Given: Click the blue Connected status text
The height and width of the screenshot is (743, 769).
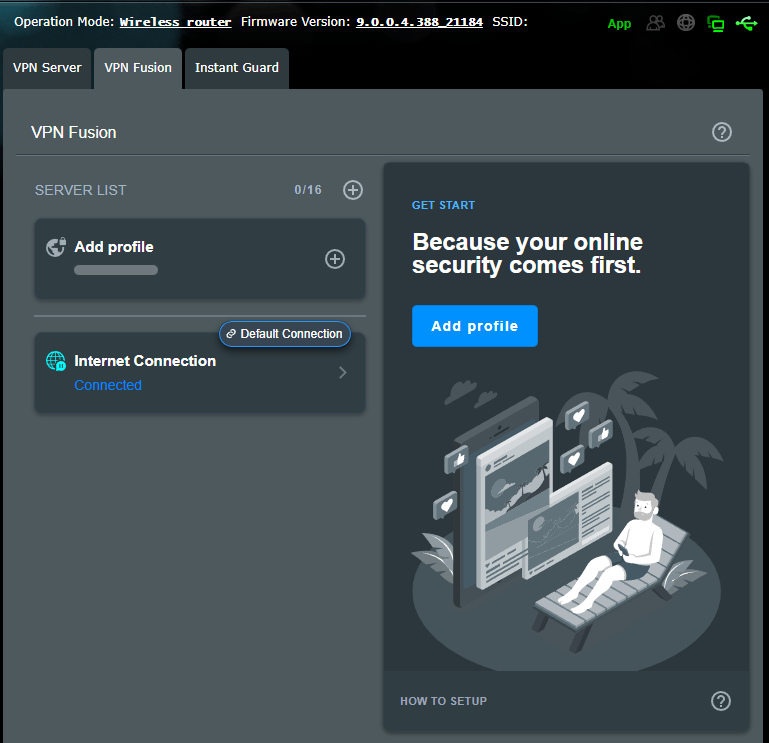Looking at the screenshot, I should (x=108, y=385).
